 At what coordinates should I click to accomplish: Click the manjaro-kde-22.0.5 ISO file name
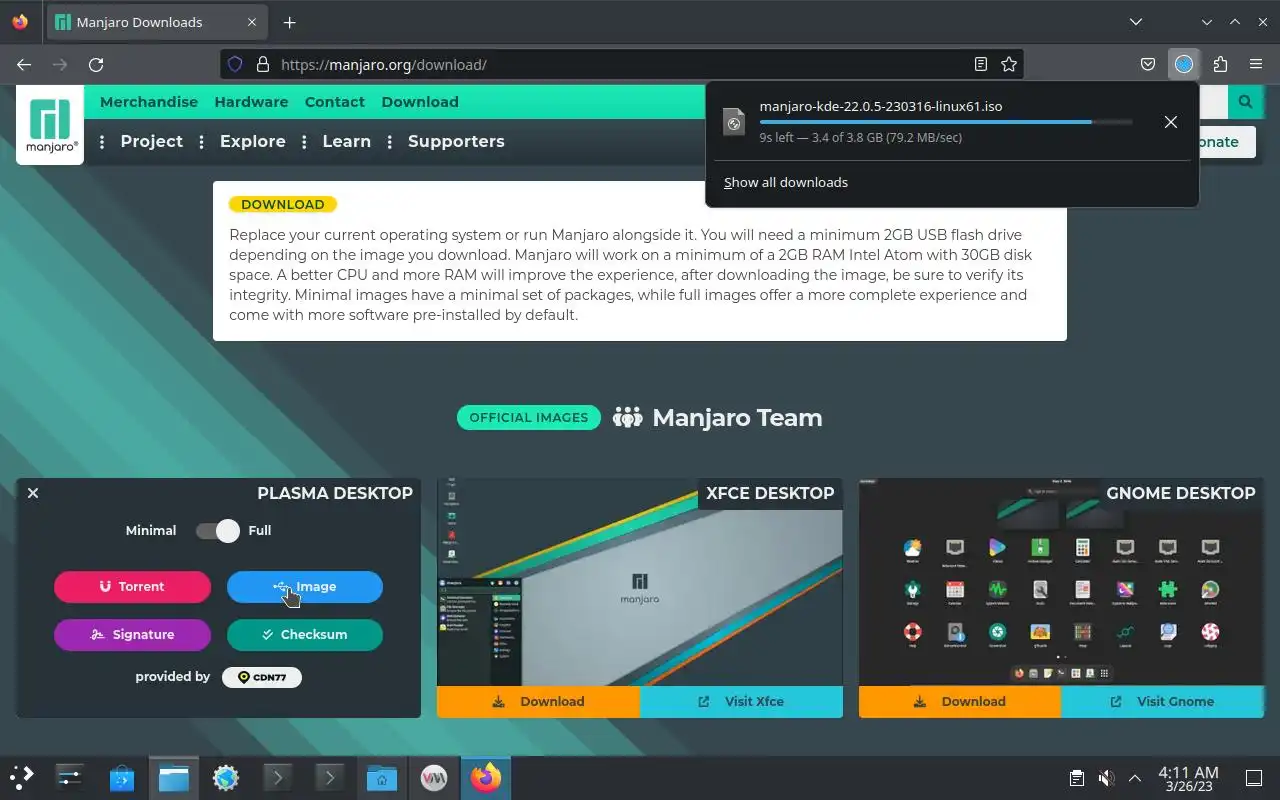point(881,106)
